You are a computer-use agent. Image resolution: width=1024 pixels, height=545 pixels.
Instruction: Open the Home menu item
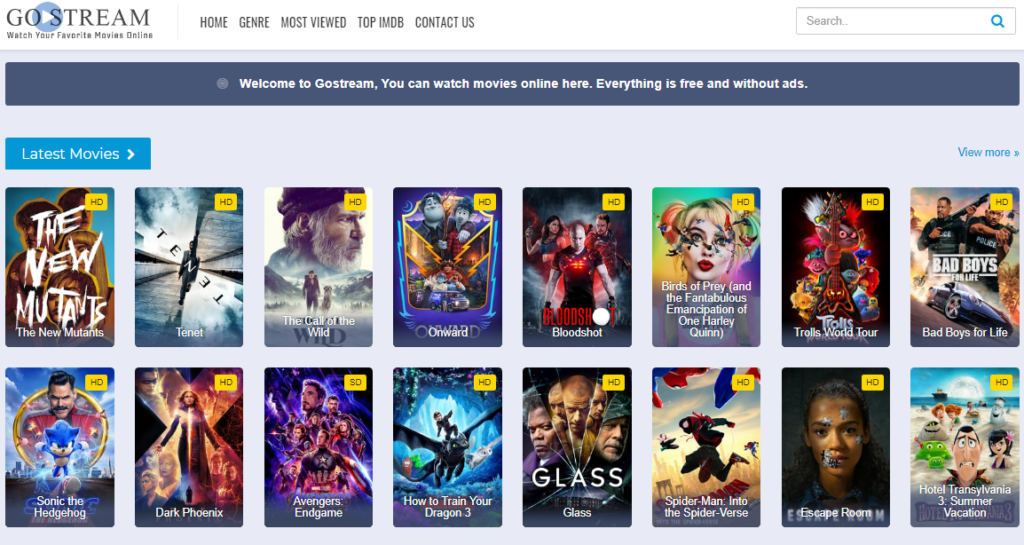click(x=214, y=22)
